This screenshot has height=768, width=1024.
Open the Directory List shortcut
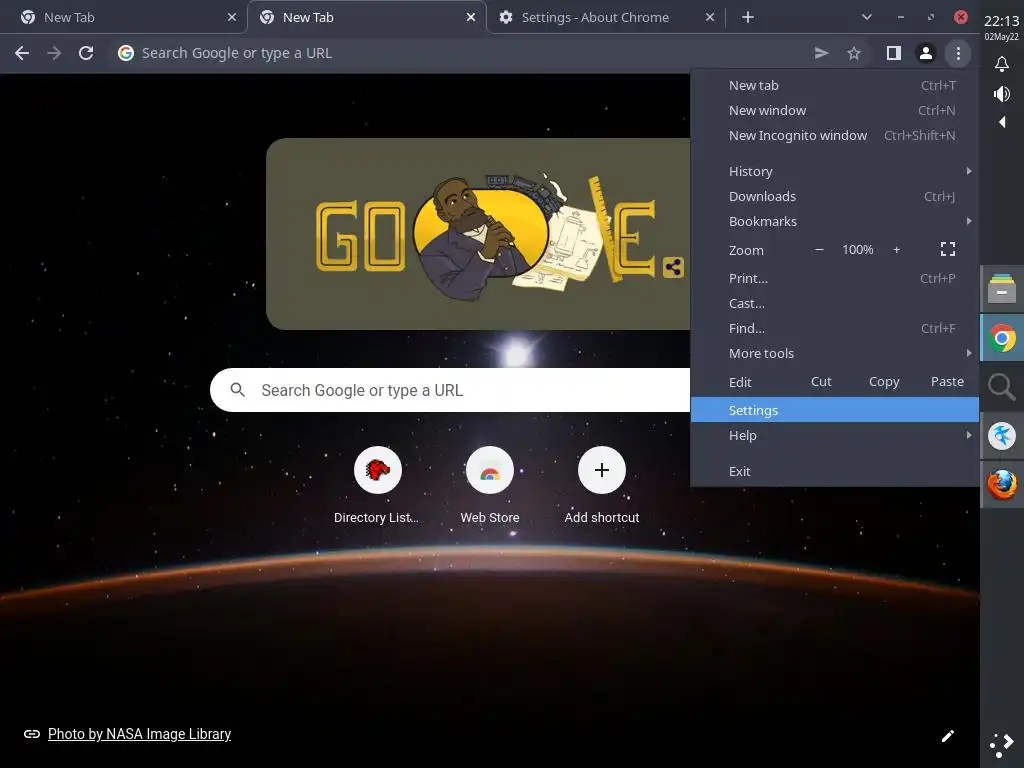pos(377,487)
